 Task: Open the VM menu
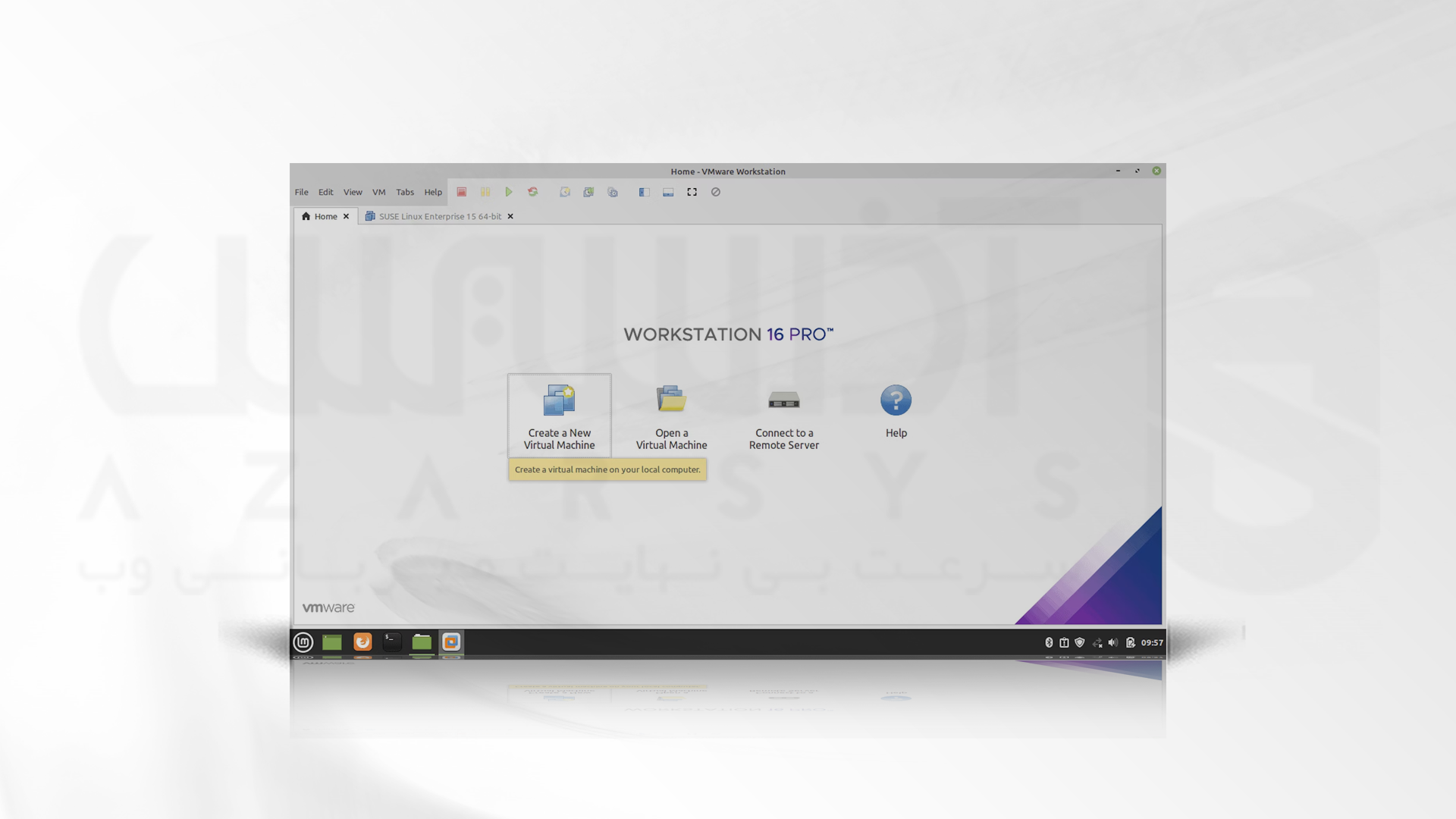point(379,192)
